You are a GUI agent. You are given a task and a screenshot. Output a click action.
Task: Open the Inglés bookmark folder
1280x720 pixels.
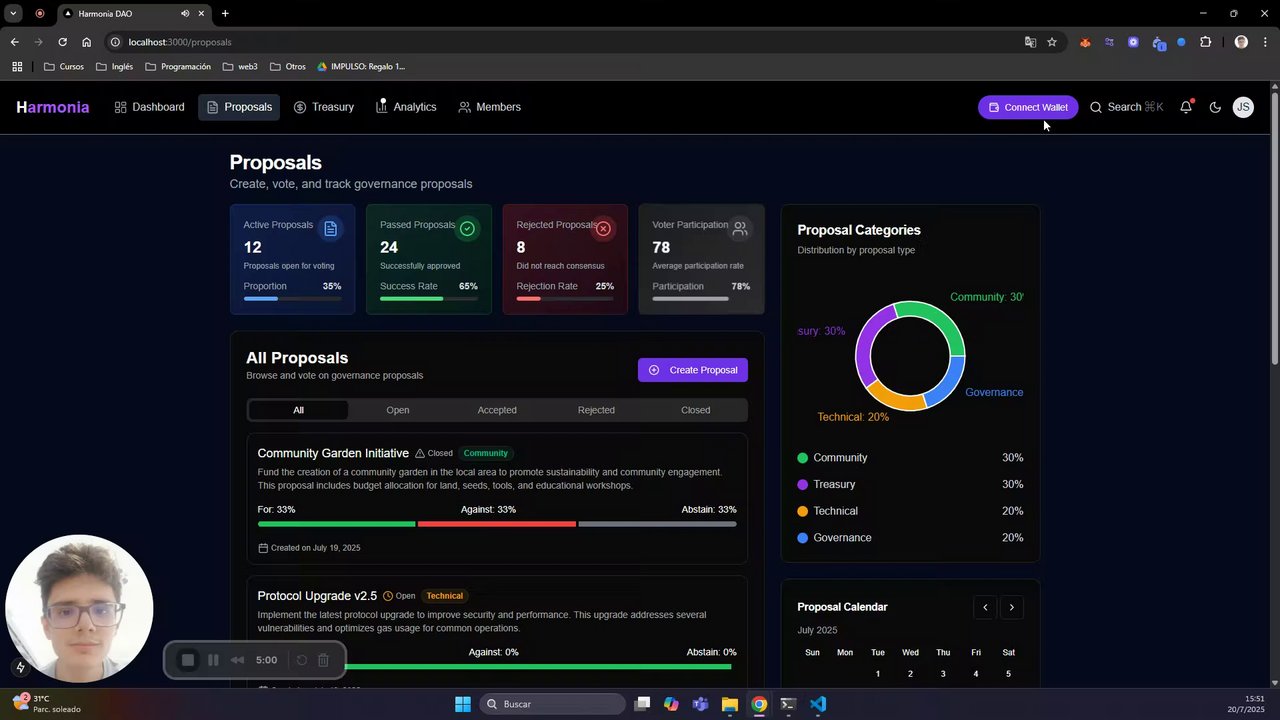click(114, 67)
